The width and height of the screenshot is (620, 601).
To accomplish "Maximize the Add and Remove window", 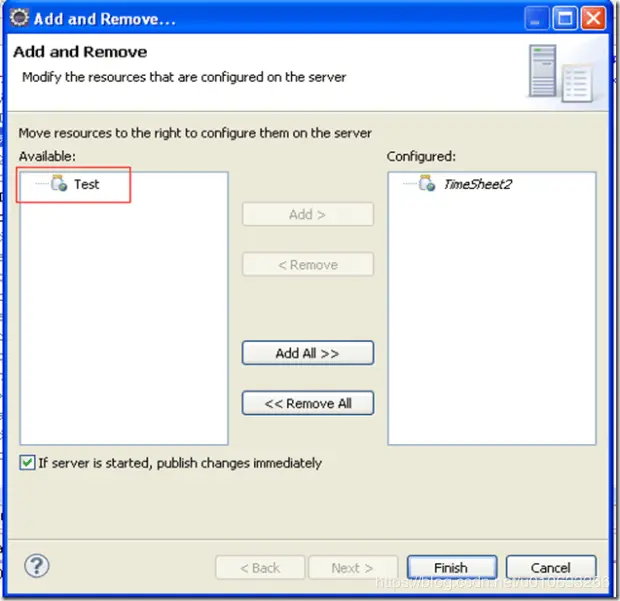I will [x=565, y=18].
